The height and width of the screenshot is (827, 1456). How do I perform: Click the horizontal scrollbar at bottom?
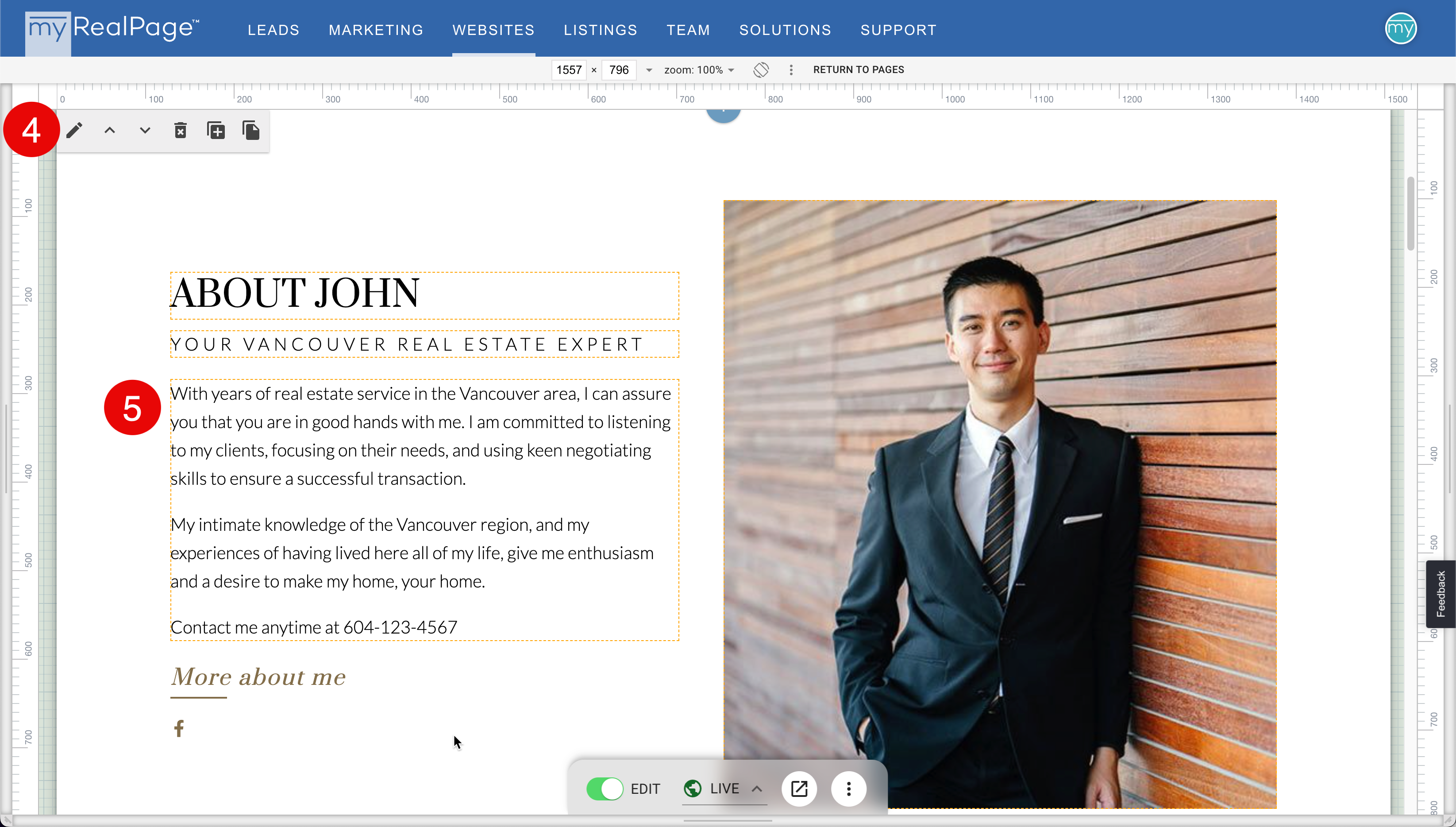728,820
